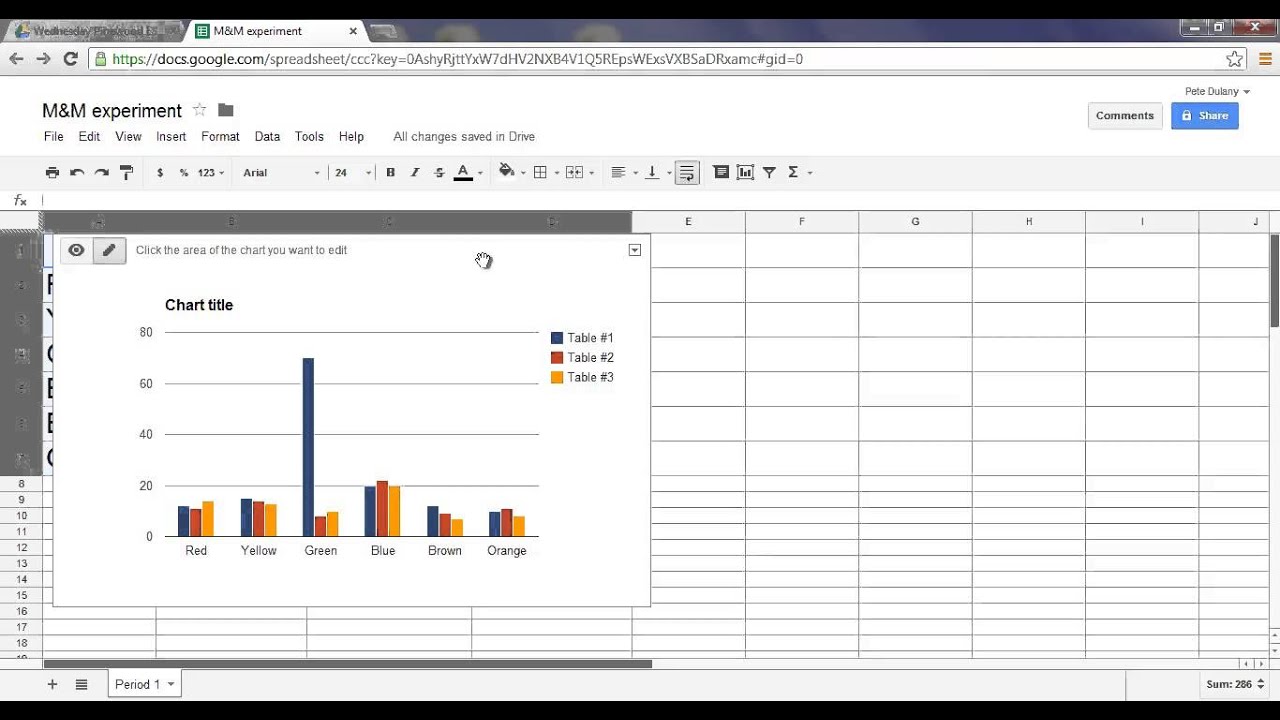Select row 12 header
This screenshot has height=720, width=1280.
tap(21, 548)
